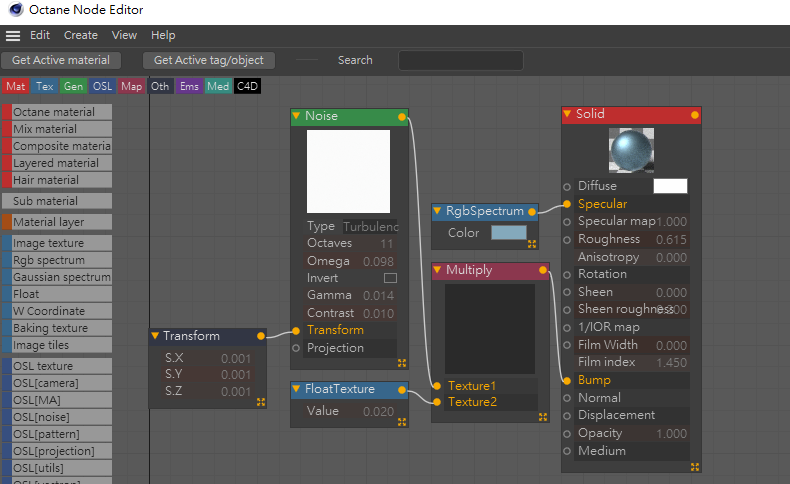Collapse the Noise node triangle
The width and height of the screenshot is (790, 484).
(296, 116)
